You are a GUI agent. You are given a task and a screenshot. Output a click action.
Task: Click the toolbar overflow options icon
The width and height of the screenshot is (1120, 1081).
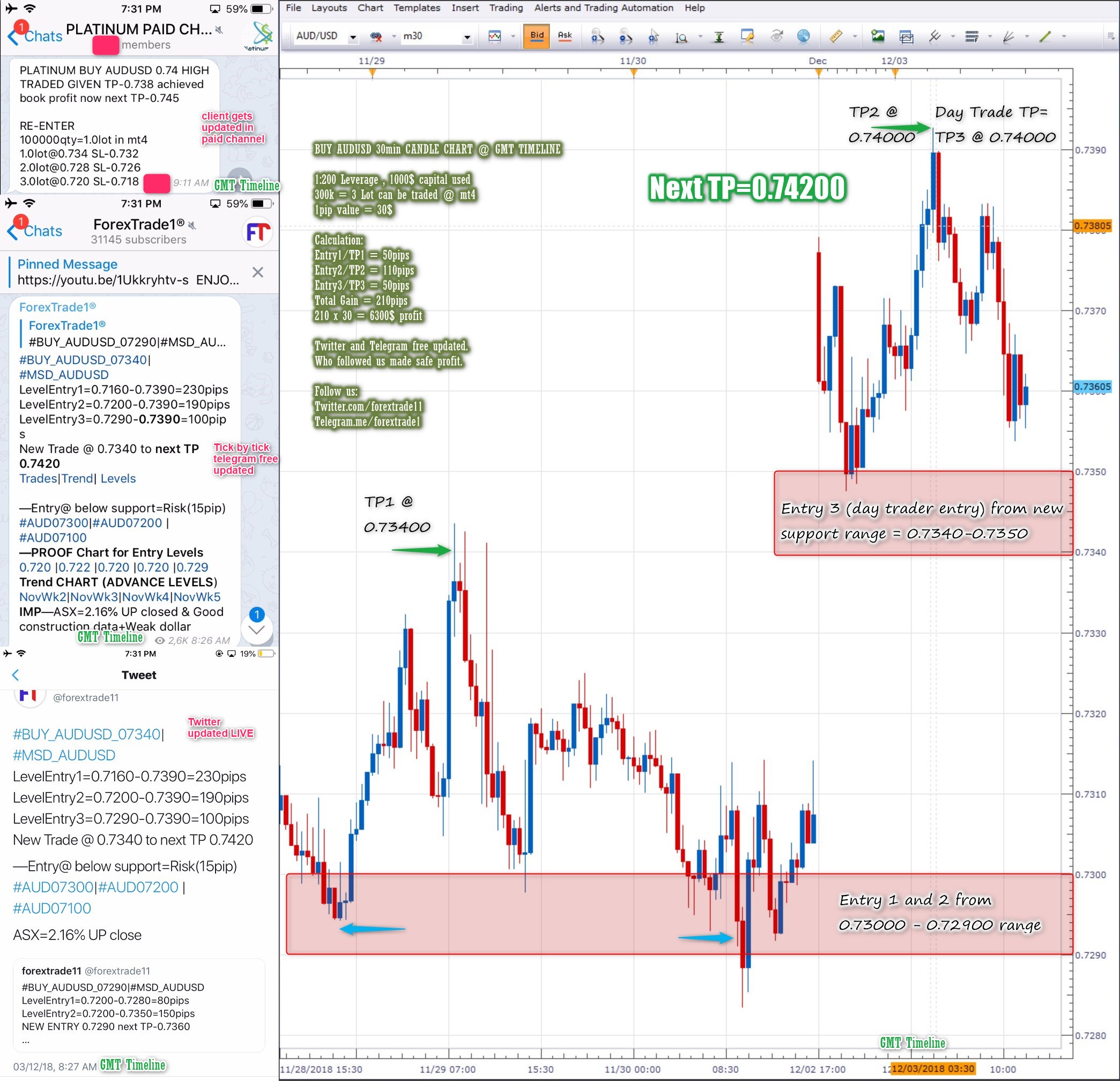pos(1111,36)
